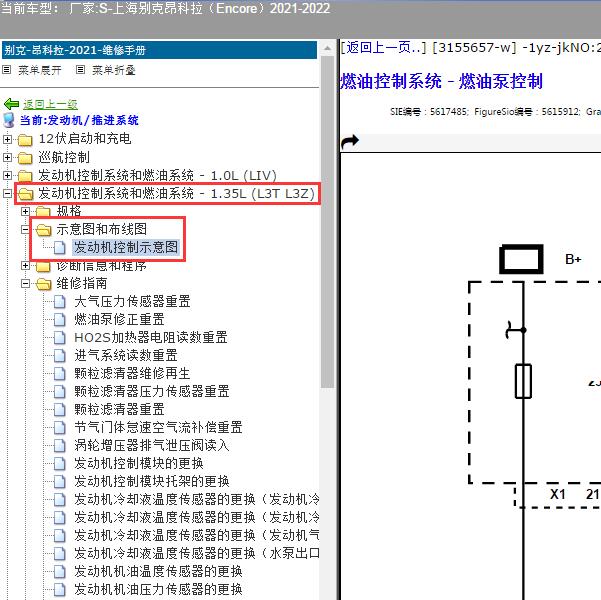601x600 pixels.
Task: Click open-folder icon beside 1.35L (L3T L3Z)
Action: [26, 194]
